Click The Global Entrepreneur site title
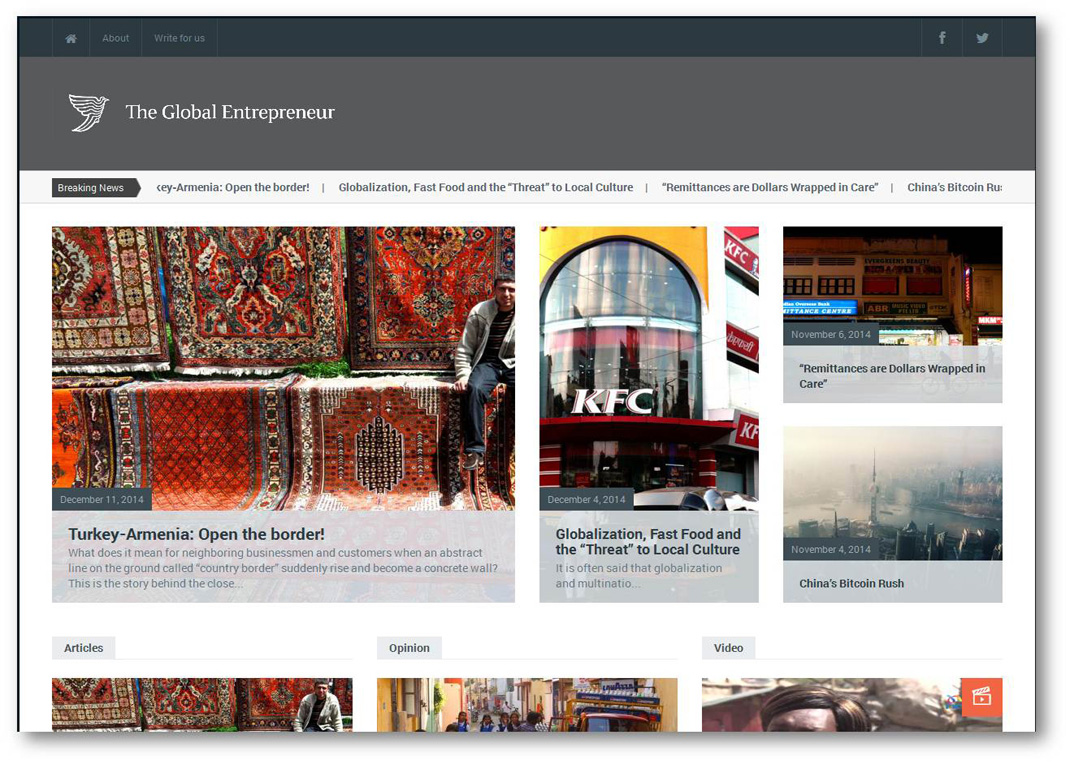Viewport: 1070px width, 764px height. coord(230,112)
